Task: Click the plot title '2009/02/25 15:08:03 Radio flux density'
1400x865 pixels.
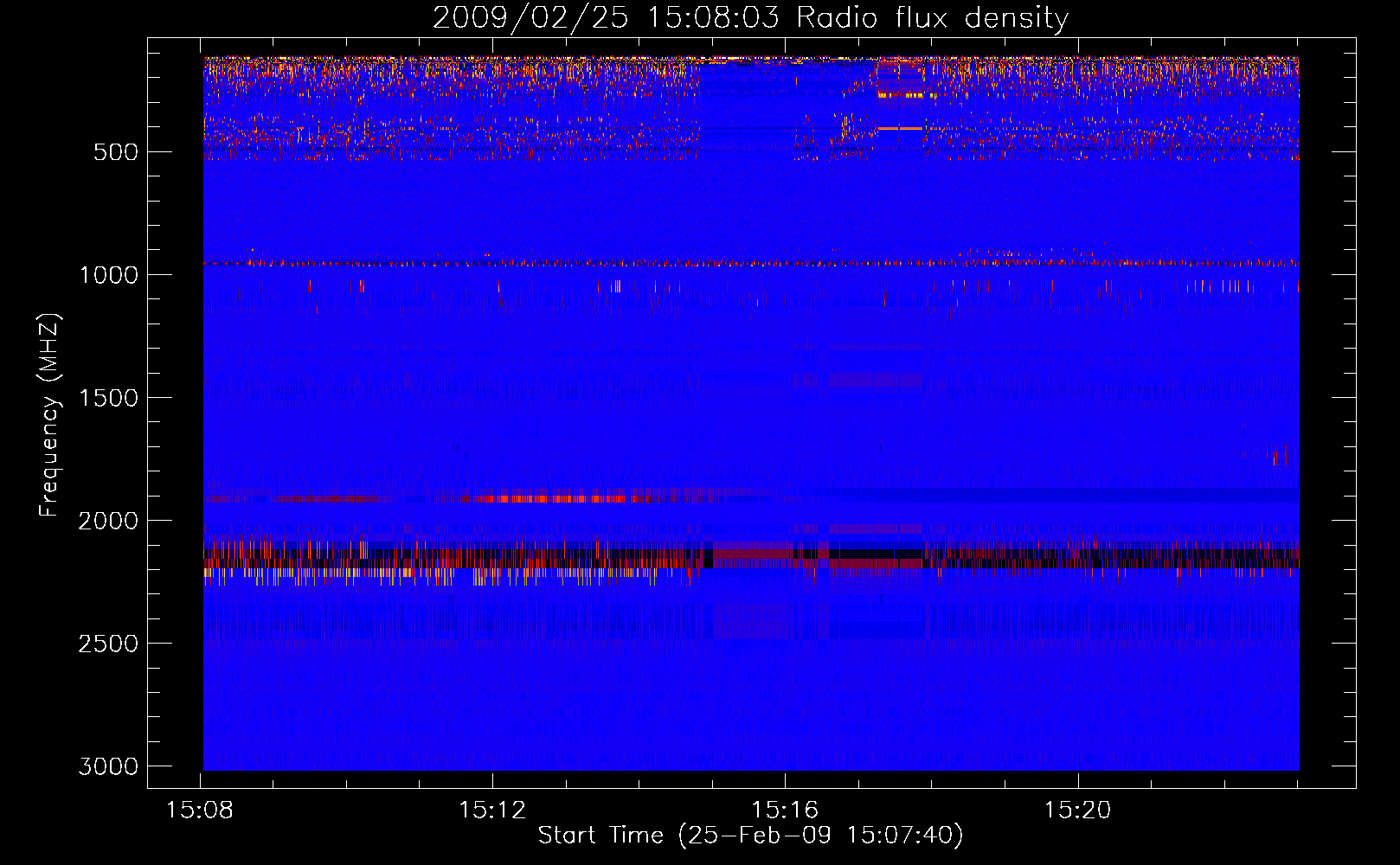Action: pyautogui.click(x=750, y=17)
